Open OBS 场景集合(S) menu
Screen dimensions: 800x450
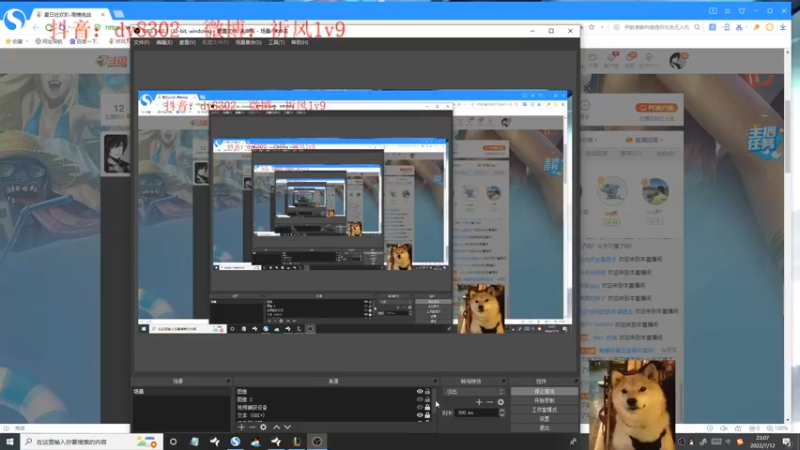248,42
